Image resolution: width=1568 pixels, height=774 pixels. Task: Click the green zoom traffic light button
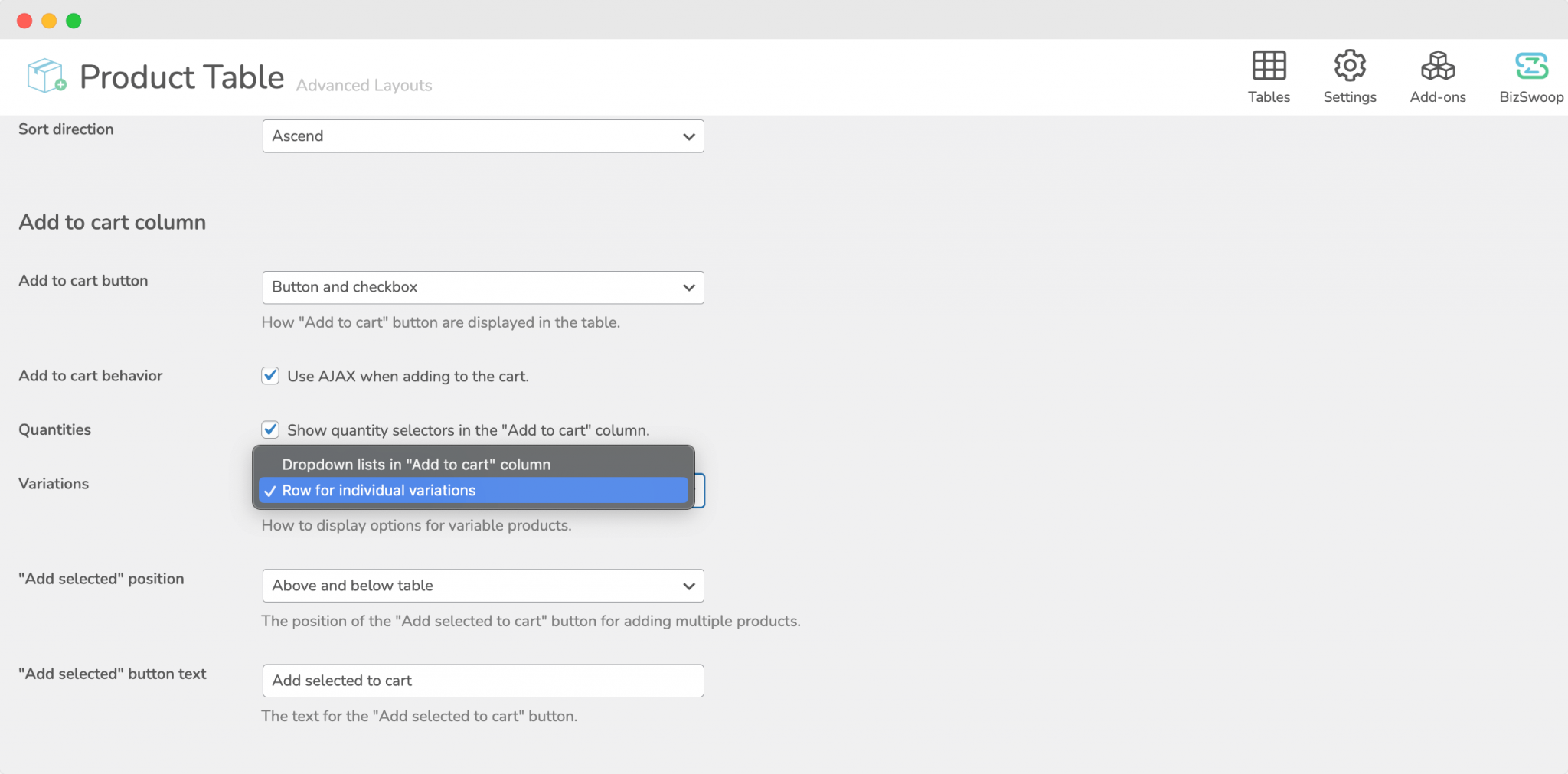pyautogui.click(x=73, y=21)
